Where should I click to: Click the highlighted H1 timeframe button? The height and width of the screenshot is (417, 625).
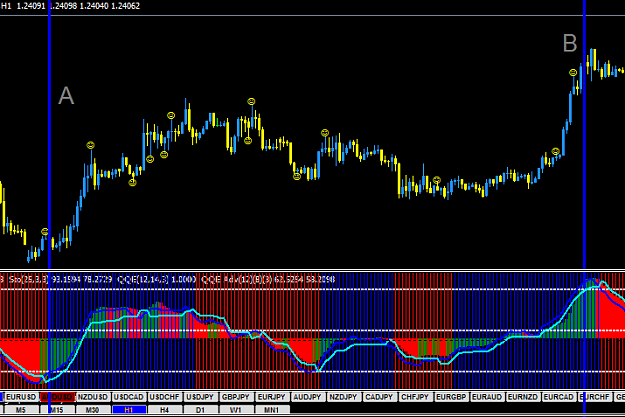pos(129,409)
